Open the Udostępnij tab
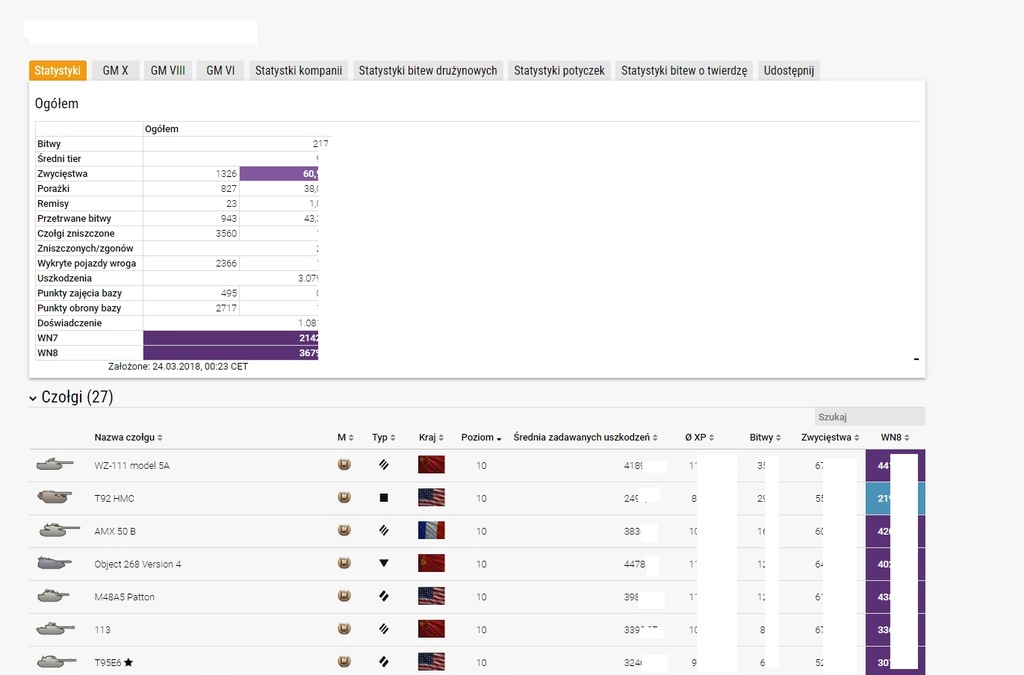 coord(789,71)
